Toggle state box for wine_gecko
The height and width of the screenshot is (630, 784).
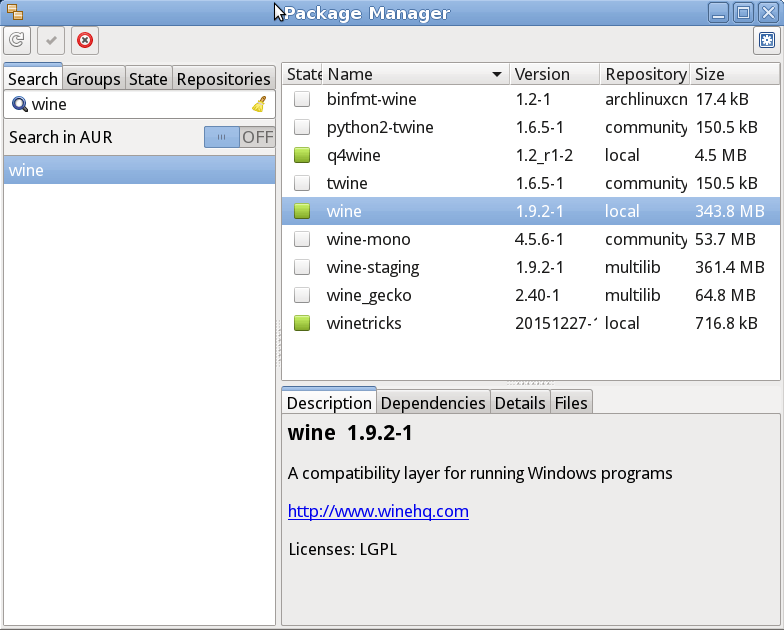(x=302, y=295)
